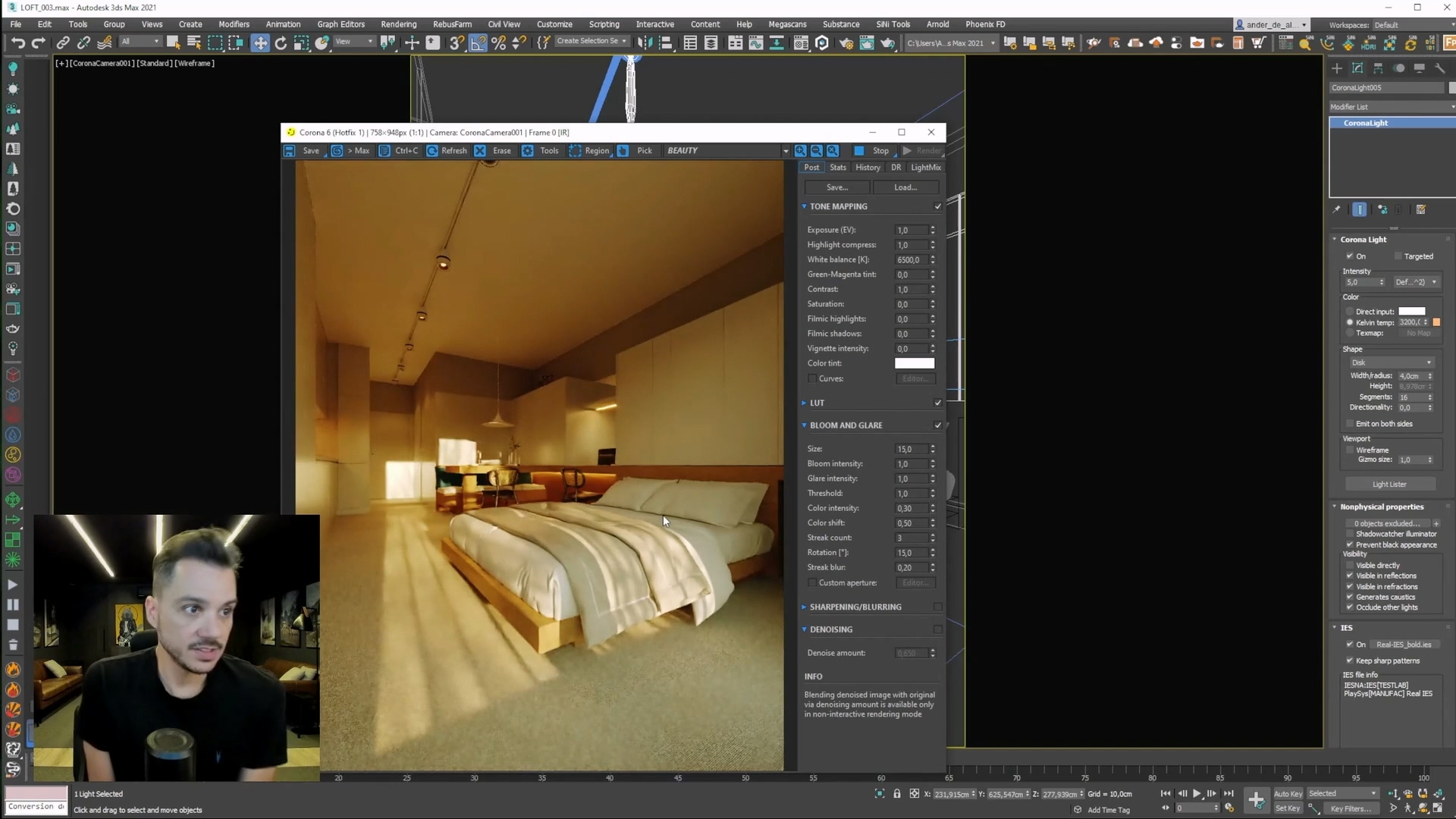Enable the Curves checkbox in Tone Mapping

tap(812, 378)
